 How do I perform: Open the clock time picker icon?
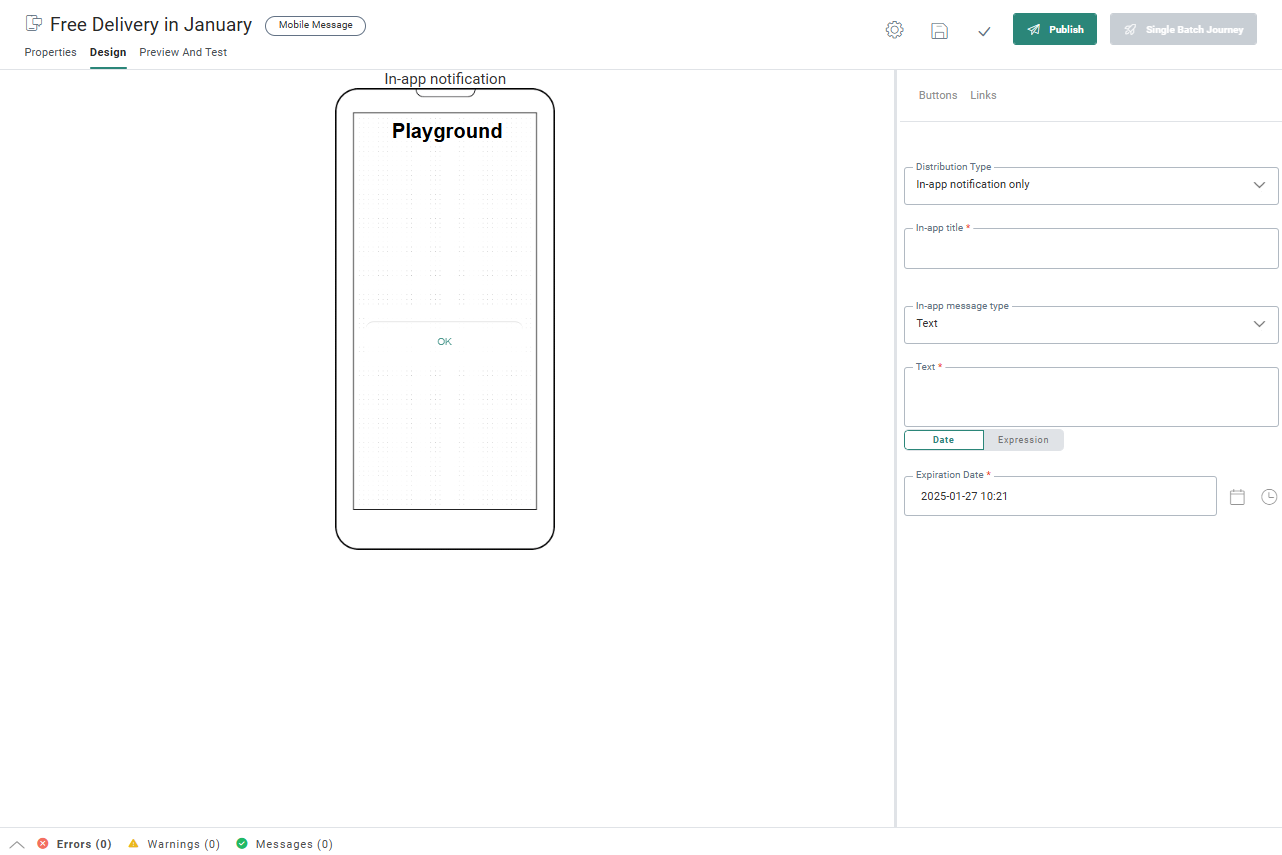coord(1269,497)
